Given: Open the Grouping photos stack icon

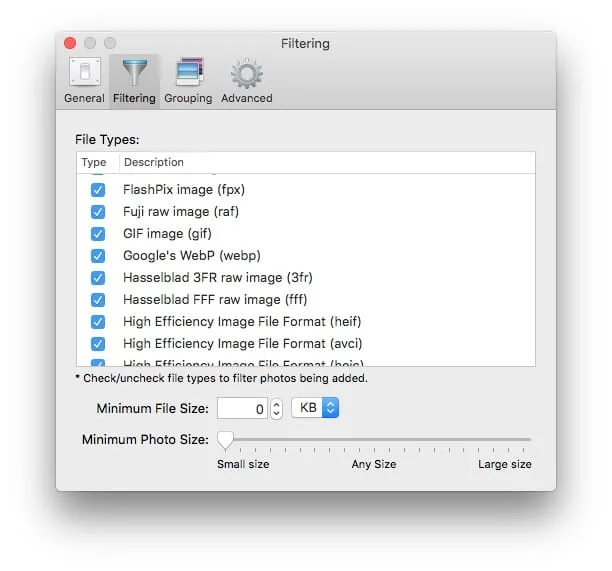Looking at the screenshot, I should point(189,71).
